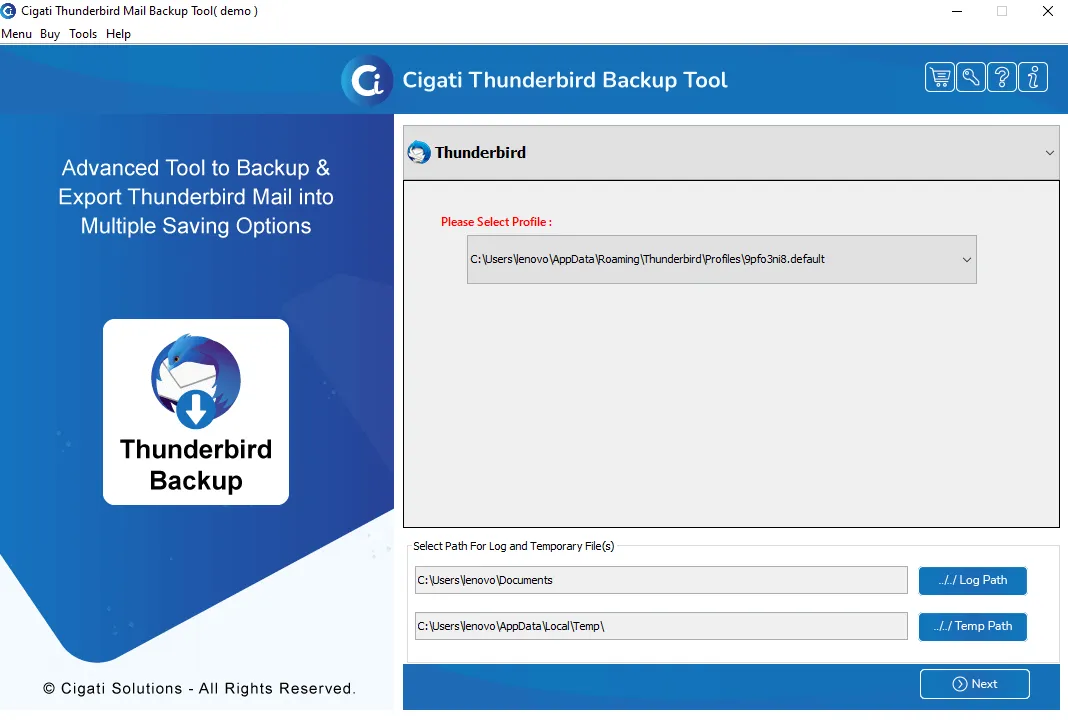Click the log path field C:\Users\lenovo\Documents
Screen dimensions: 1068x720
(x=661, y=580)
